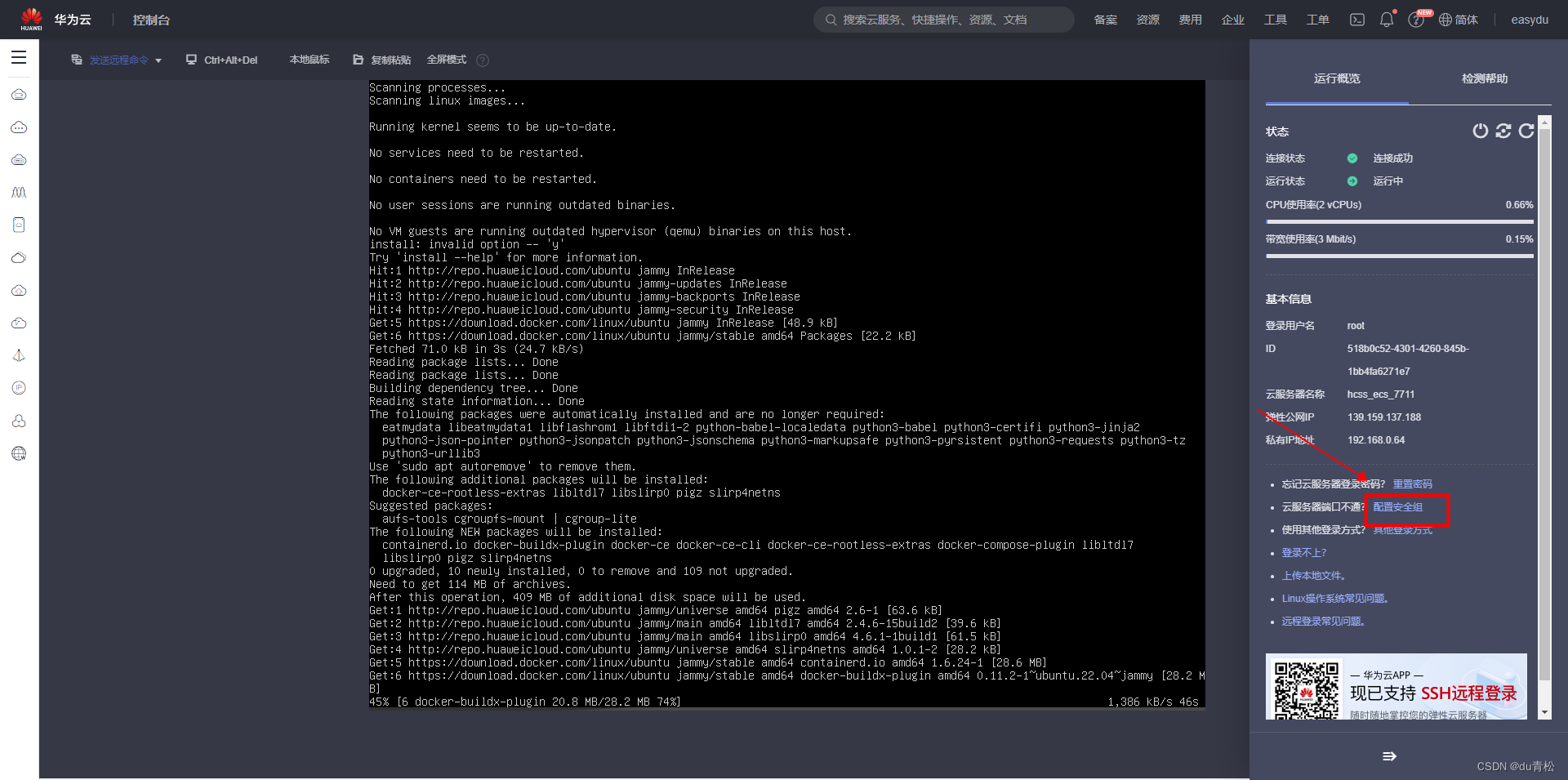
Task: Click the green 运行中 status indicator
Action: point(1352,181)
